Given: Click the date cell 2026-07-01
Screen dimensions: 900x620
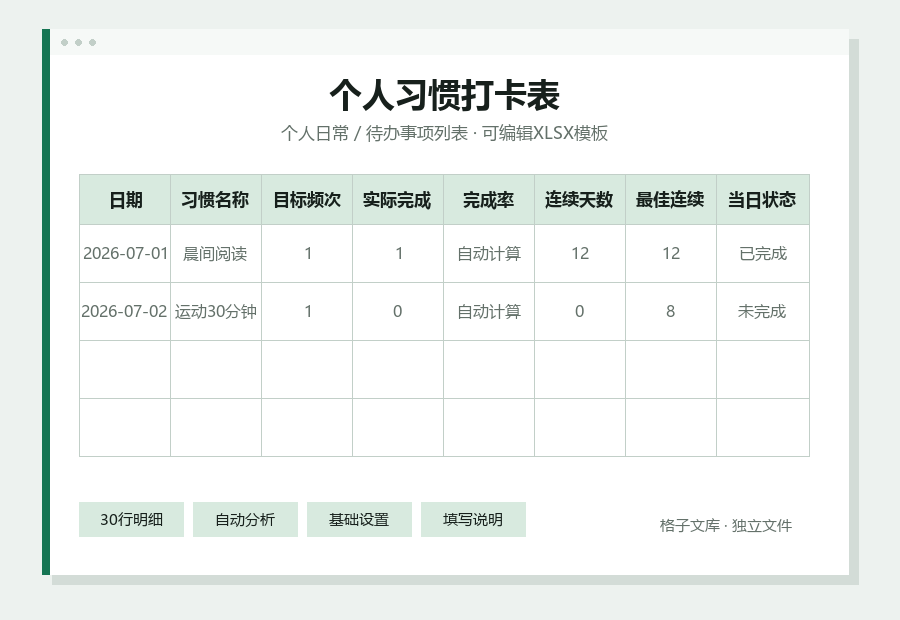Looking at the screenshot, I should (x=125, y=254).
